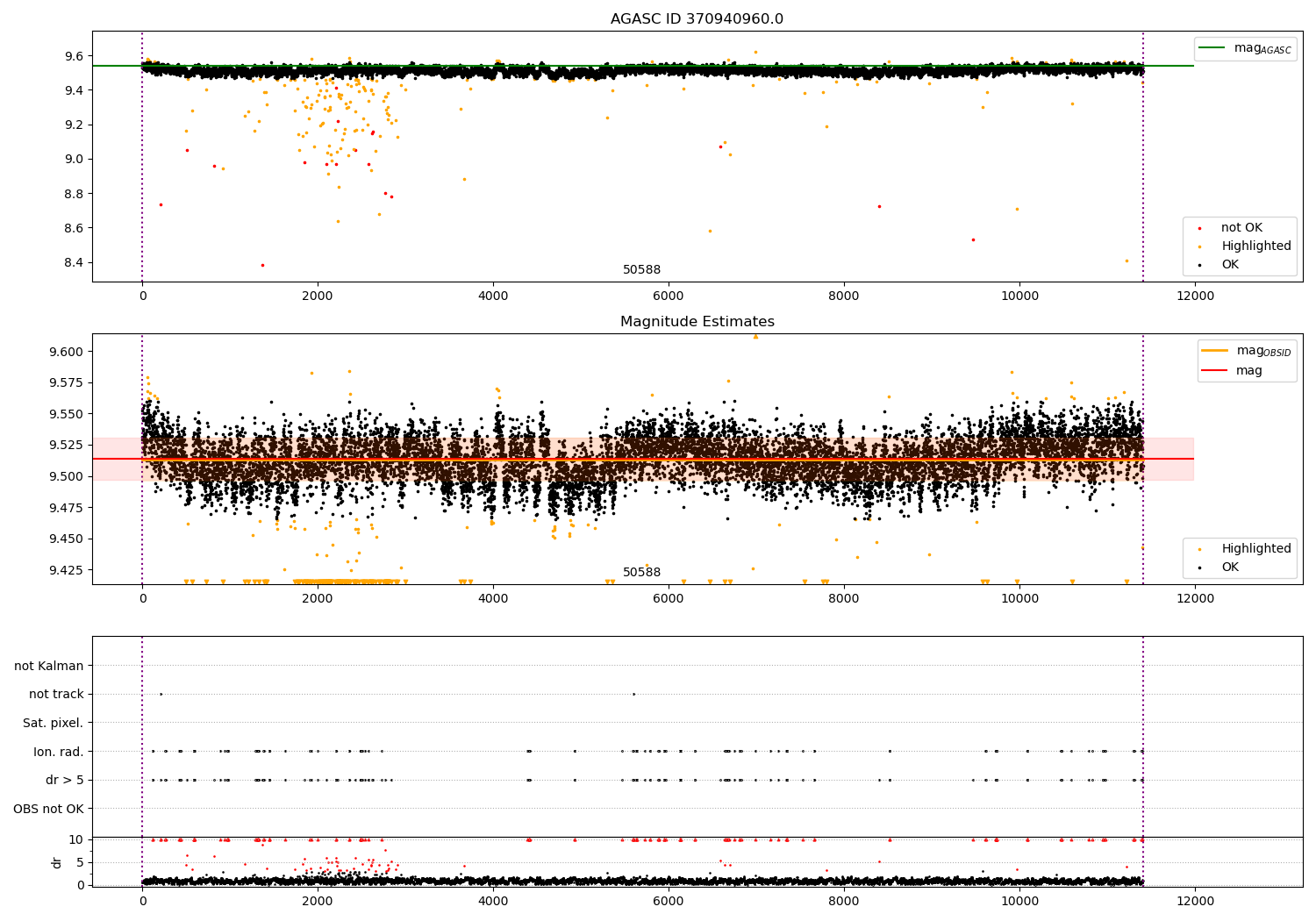This screenshot has height=921, width=1316.
Task: Click the '8000' x-tick under the Magnitude Estimates plot
Action: coord(844,599)
